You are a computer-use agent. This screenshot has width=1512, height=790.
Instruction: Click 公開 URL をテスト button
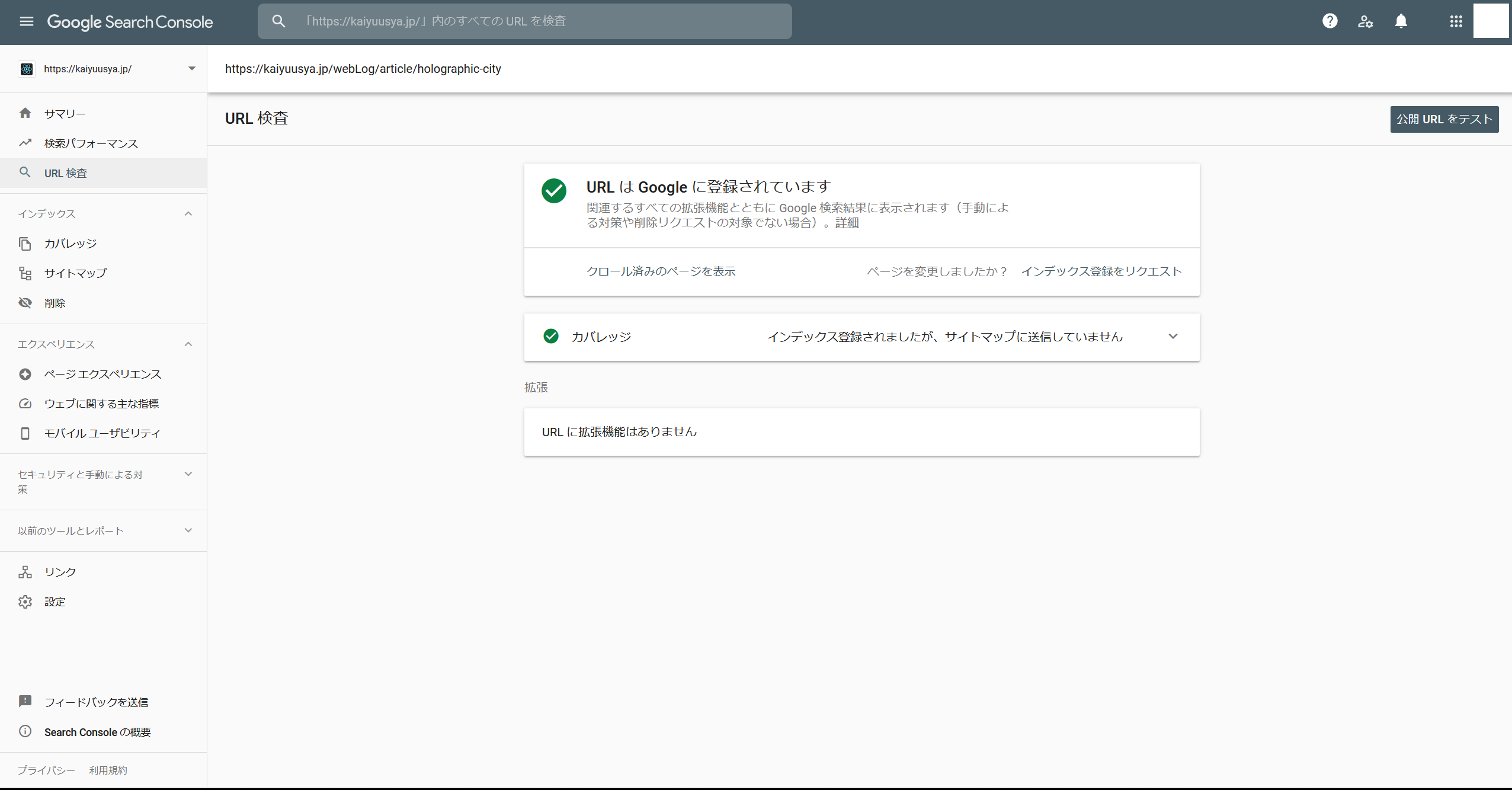click(1444, 119)
